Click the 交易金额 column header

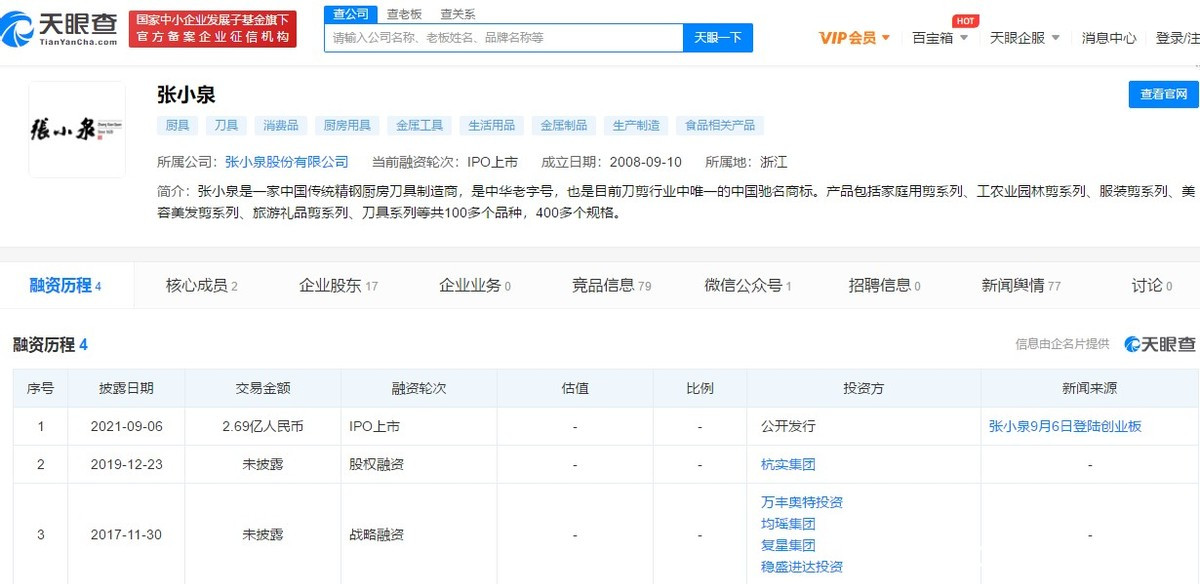pos(263,388)
